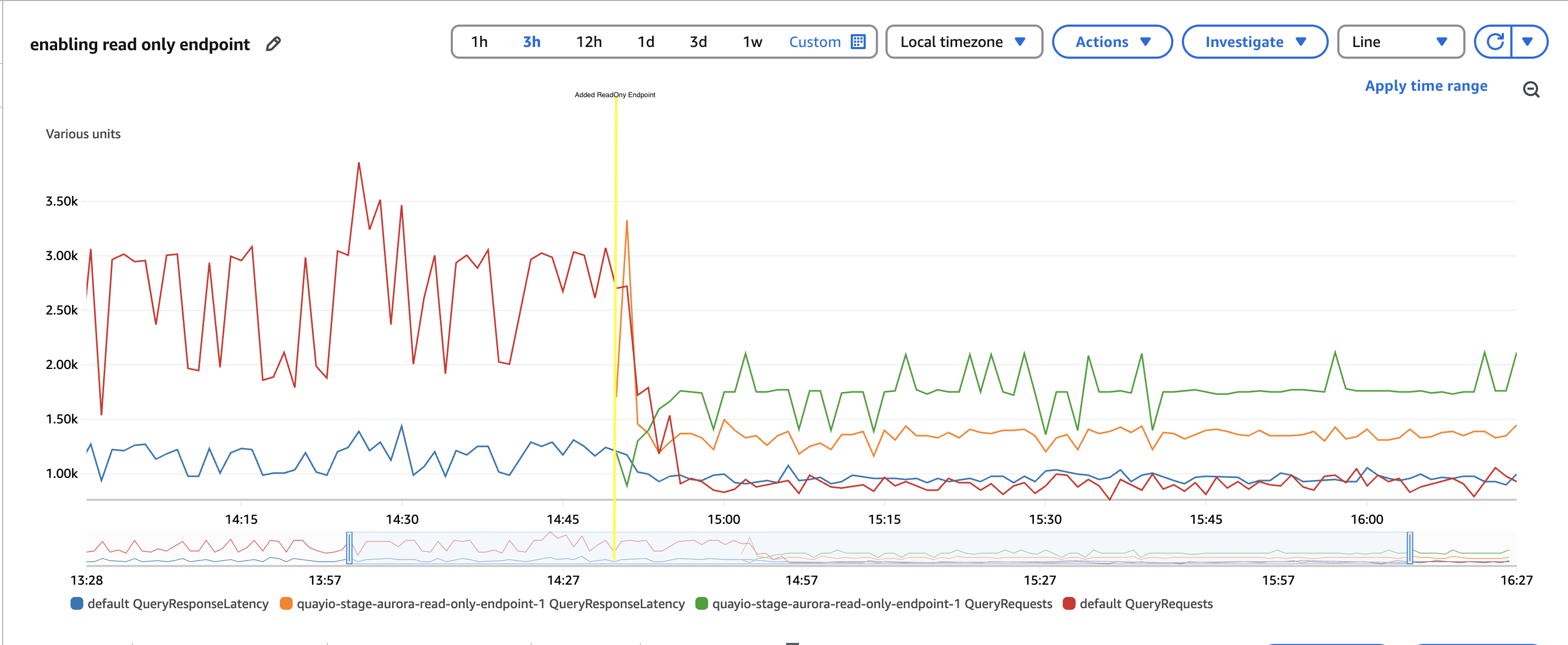Image resolution: width=1568 pixels, height=645 pixels.
Task: Open the Custom calendar picker icon
Action: pos(858,42)
